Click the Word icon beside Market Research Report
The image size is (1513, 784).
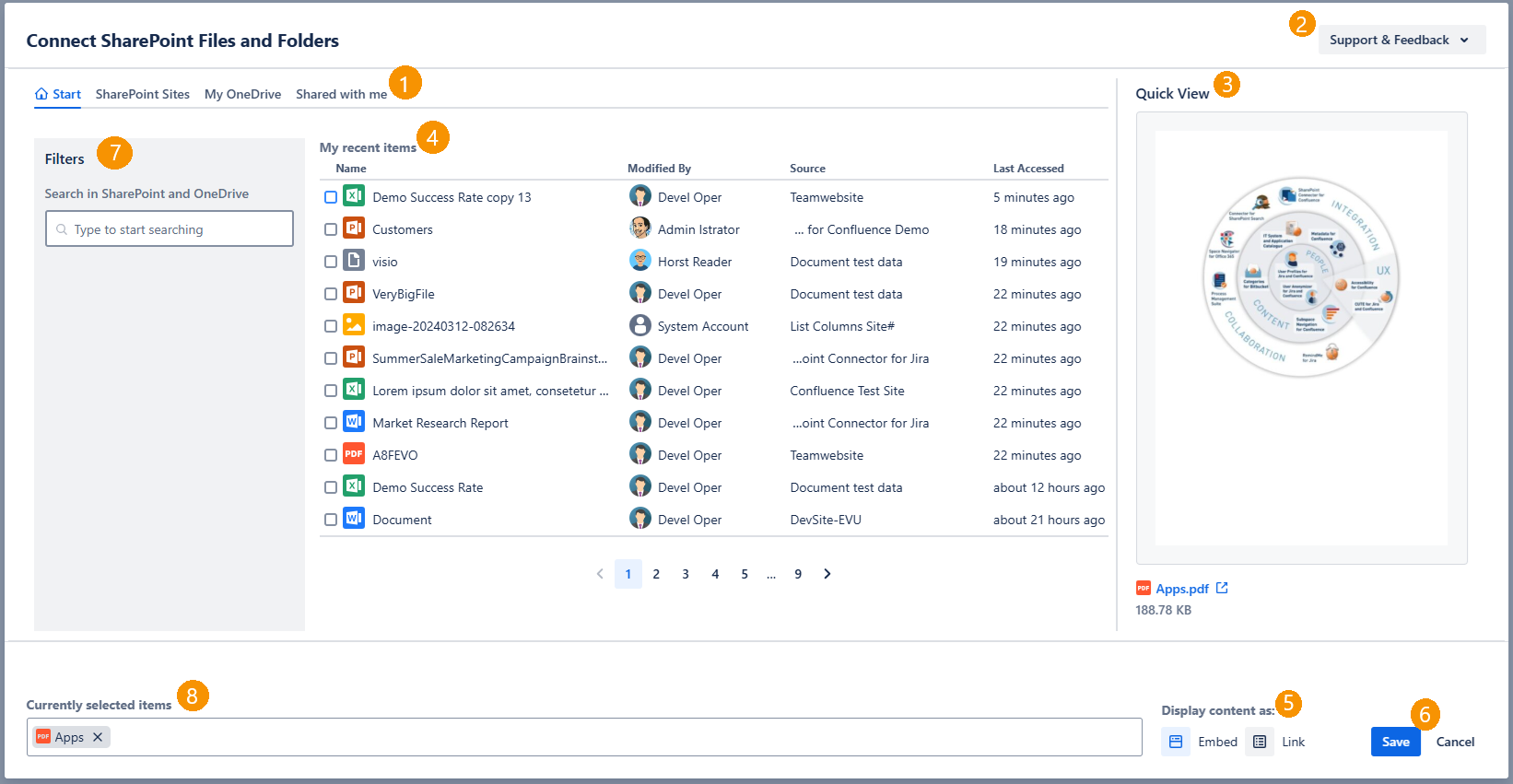(x=354, y=422)
